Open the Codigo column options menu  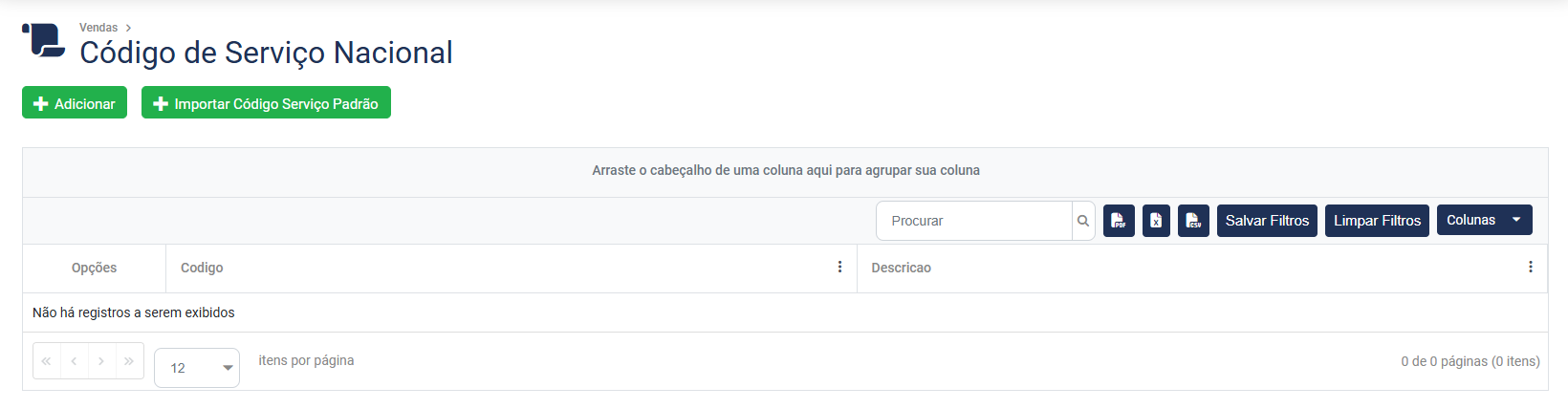coord(839,268)
